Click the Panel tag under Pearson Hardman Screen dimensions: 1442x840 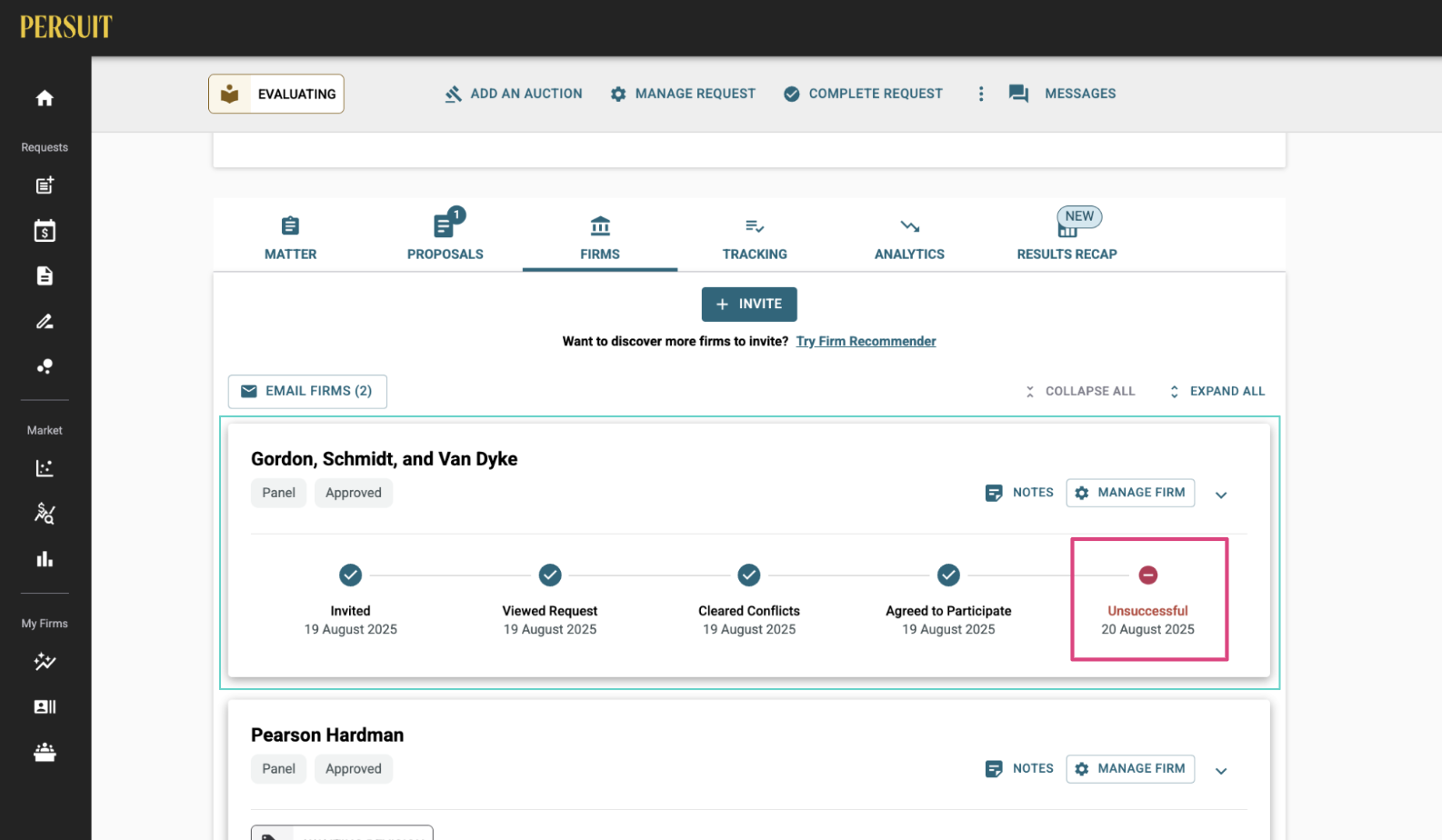[278, 769]
